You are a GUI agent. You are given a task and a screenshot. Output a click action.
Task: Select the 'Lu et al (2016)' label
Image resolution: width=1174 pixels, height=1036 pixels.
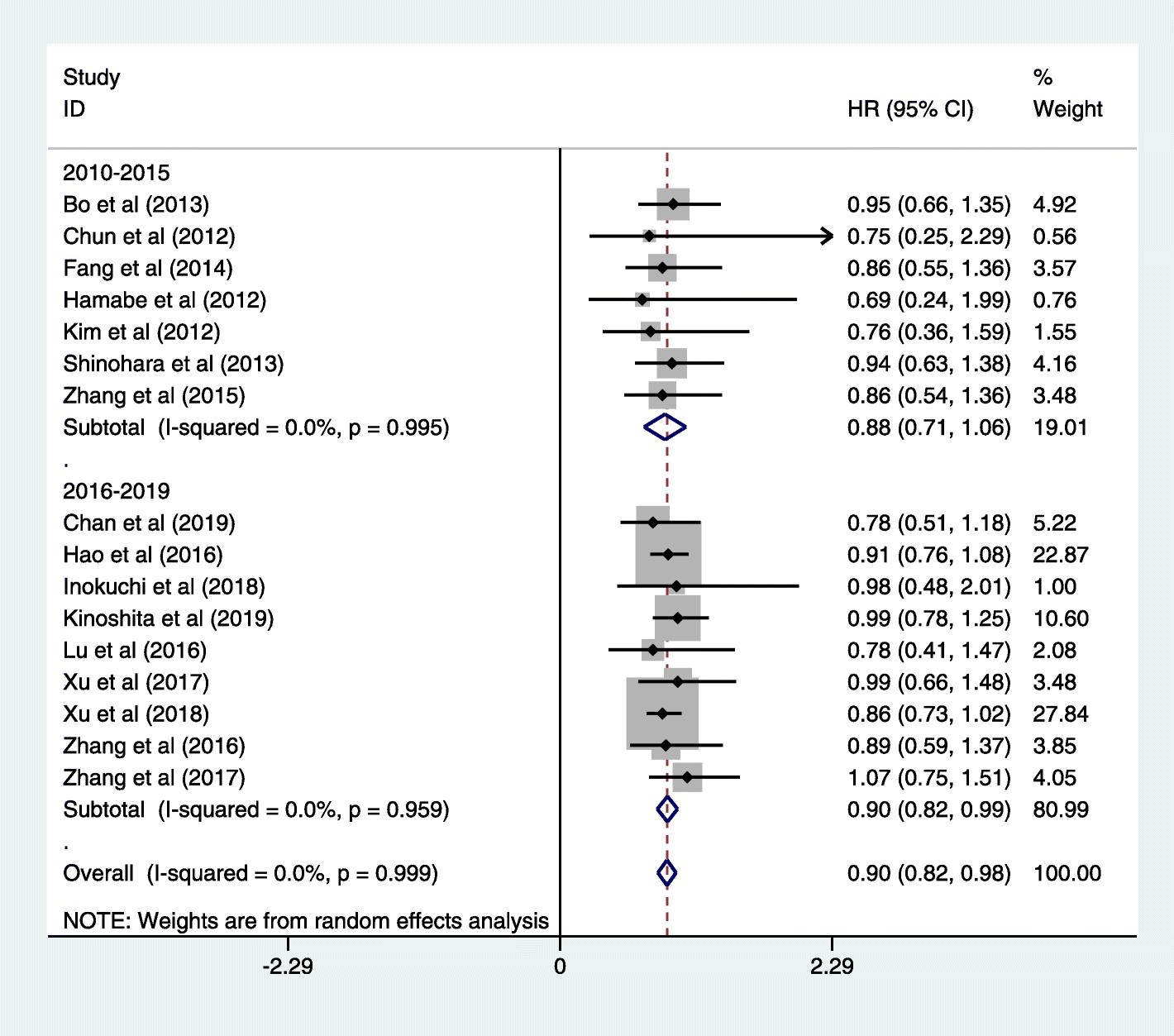pos(135,651)
